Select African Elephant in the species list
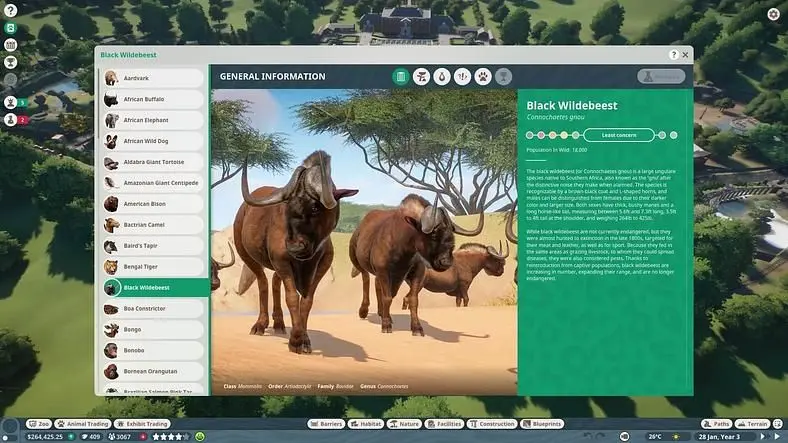788x443 pixels. 153,121
